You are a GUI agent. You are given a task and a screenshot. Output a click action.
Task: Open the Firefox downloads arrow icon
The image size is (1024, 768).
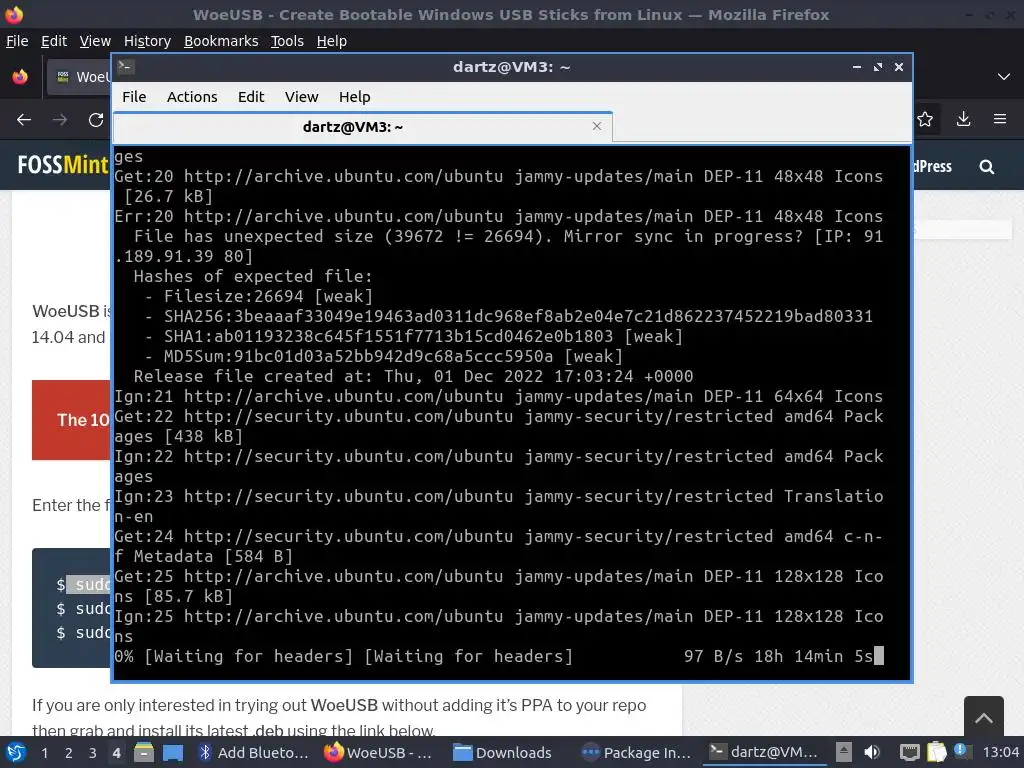[963, 119]
